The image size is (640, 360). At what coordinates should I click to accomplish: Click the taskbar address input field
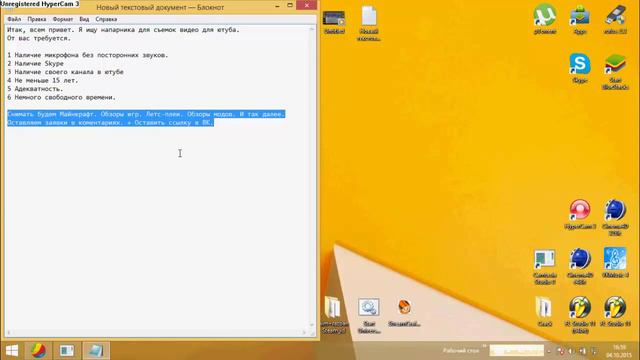coord(517,351)
